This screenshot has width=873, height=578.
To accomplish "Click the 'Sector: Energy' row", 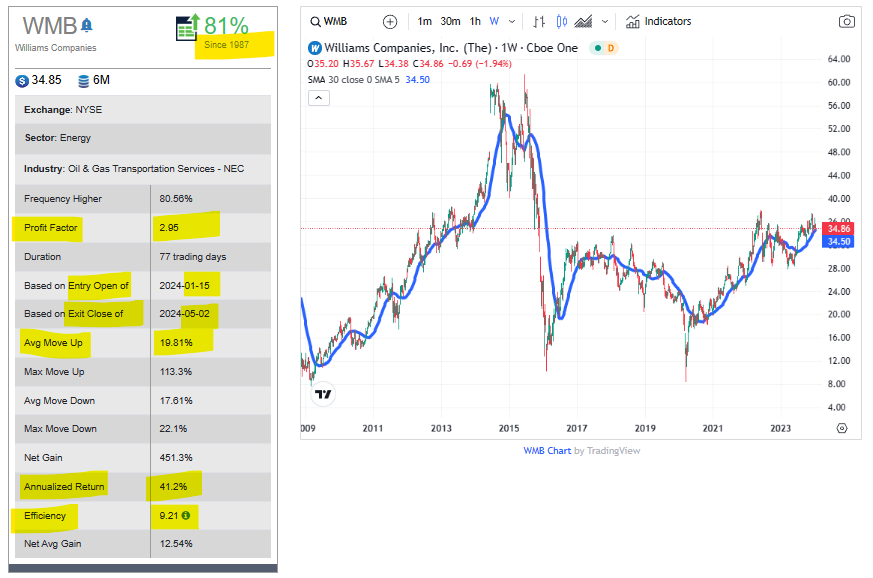I will click(x=143, y=138).
